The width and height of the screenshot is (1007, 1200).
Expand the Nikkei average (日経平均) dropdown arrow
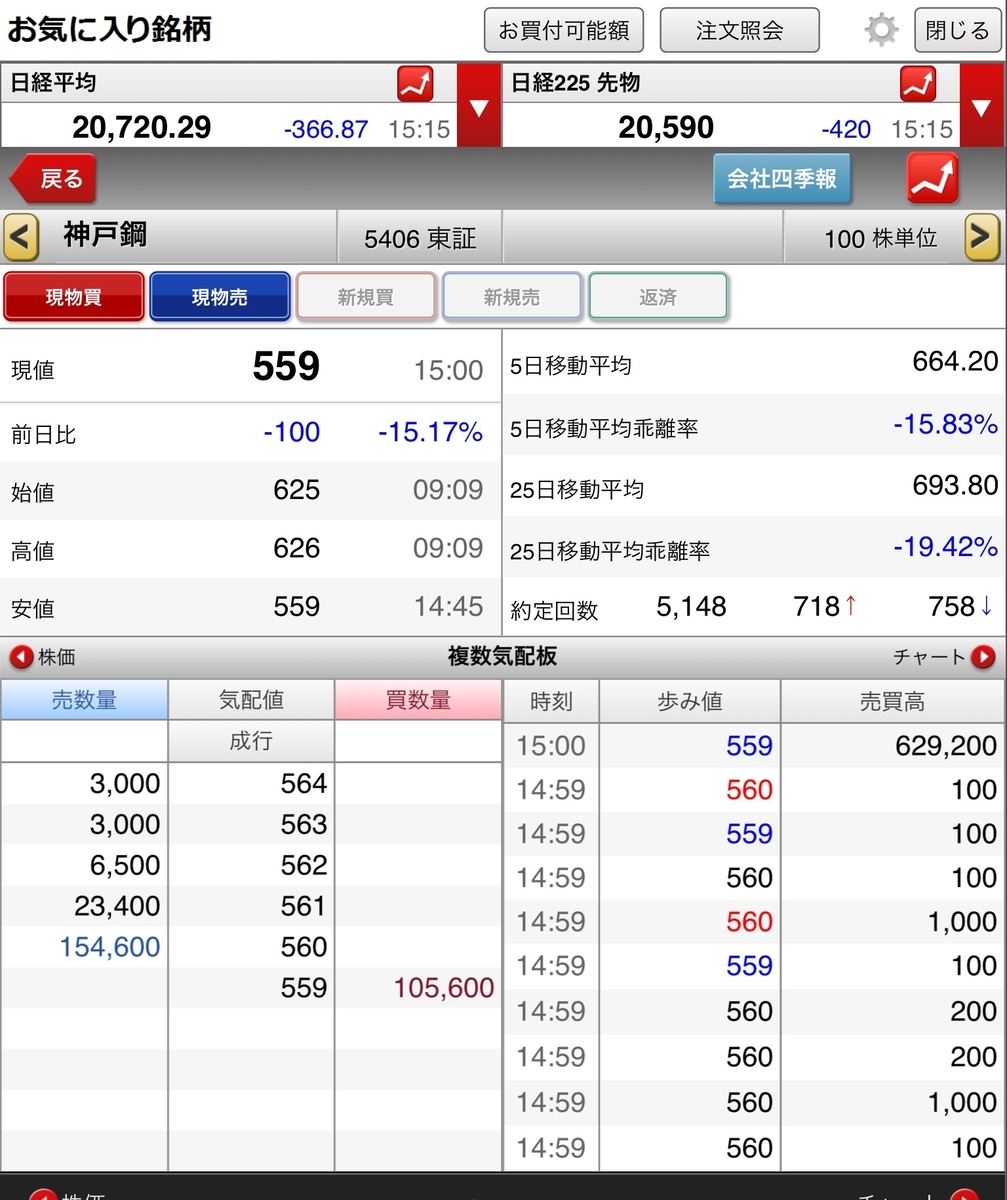point(479,106)
